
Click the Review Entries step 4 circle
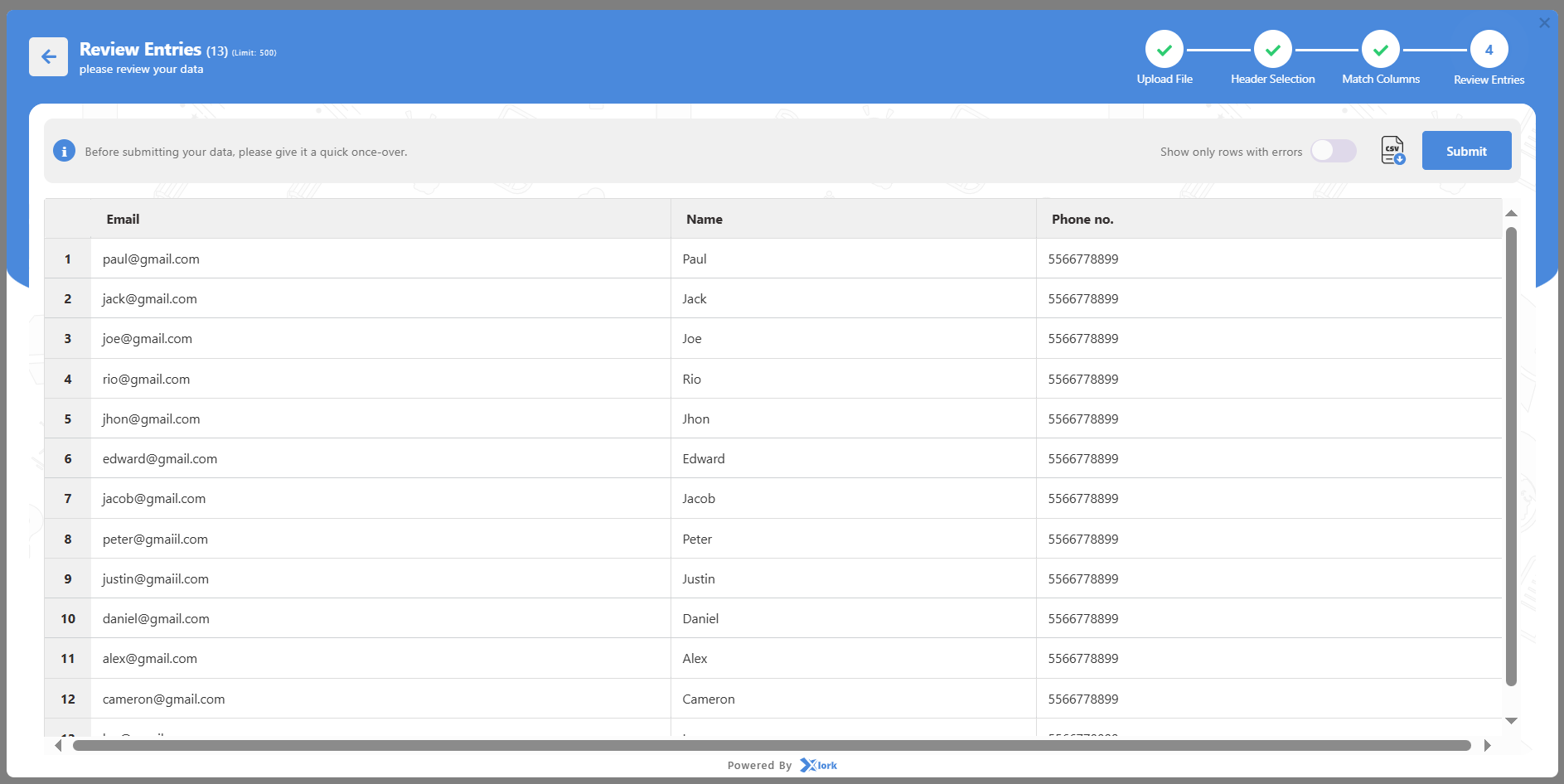coord(1489,50)
